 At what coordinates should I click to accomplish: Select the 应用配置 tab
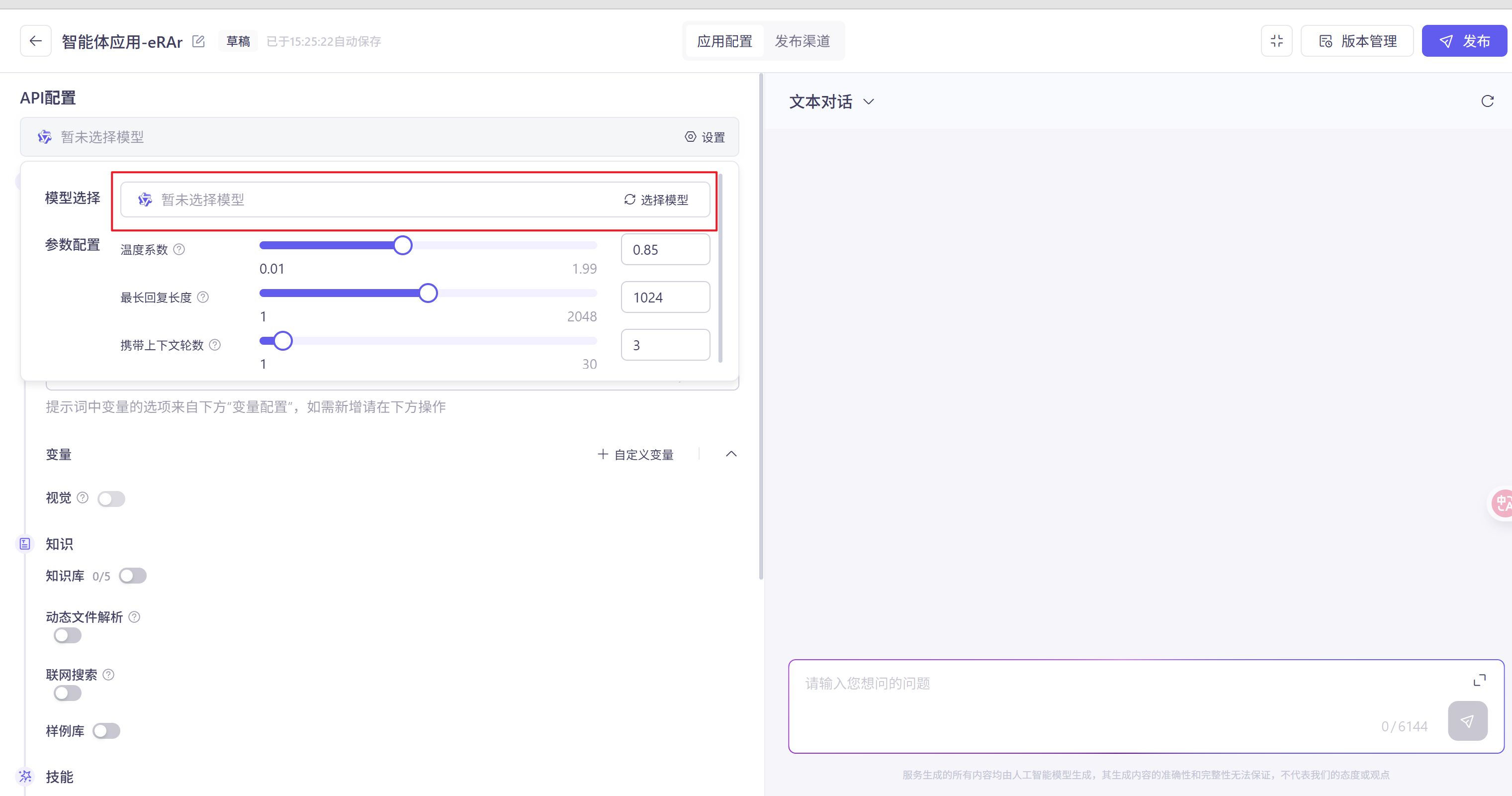pos(724,41)
